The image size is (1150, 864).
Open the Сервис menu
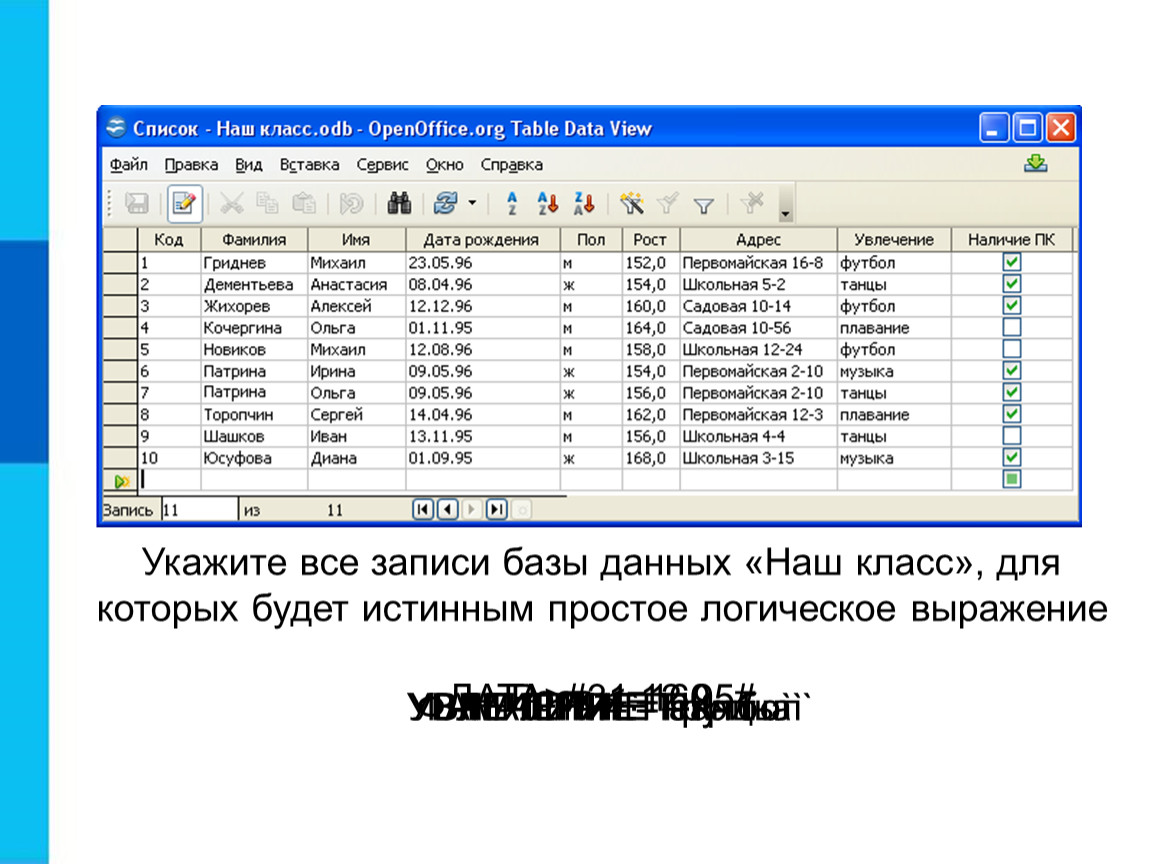(x=382, y=165)
